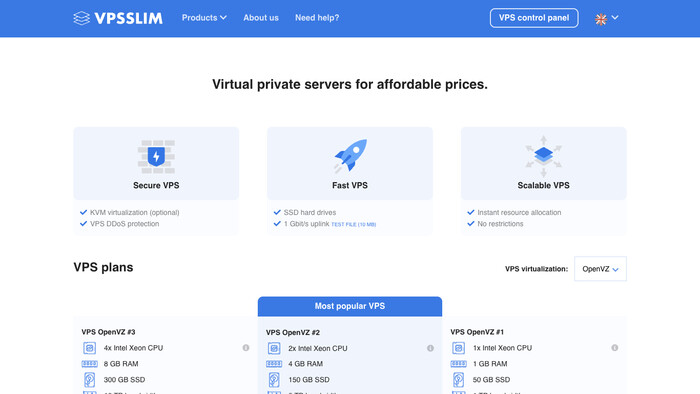This screenshot has width=700, height=394.
Task: Click the Fast VPS rocket icon
Action: 350,155
